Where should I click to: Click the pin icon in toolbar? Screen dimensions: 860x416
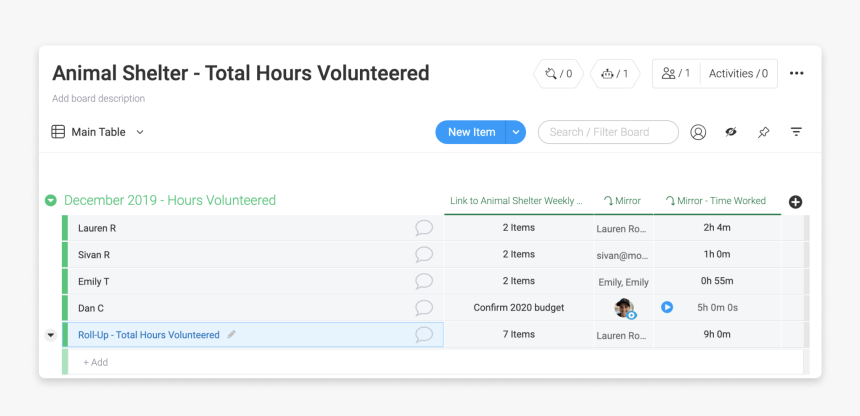tap(763, 132)
